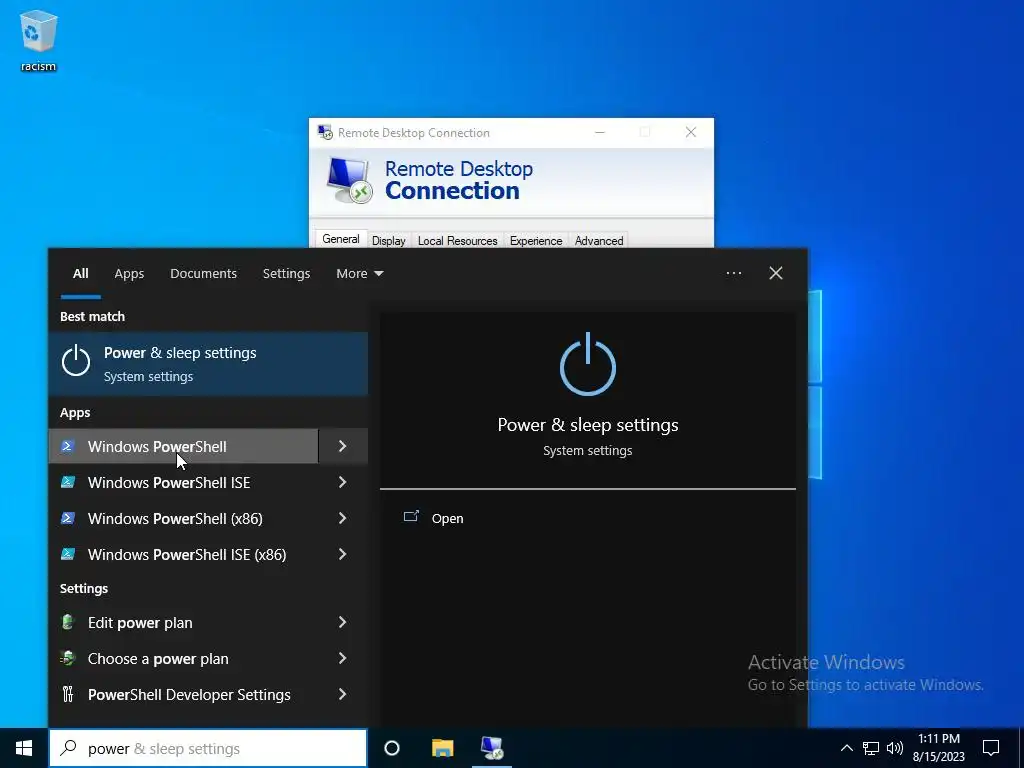1024x768 pixels.
Task: Choose Windows PowerShell ISE (x86) result
Action: 184,554
